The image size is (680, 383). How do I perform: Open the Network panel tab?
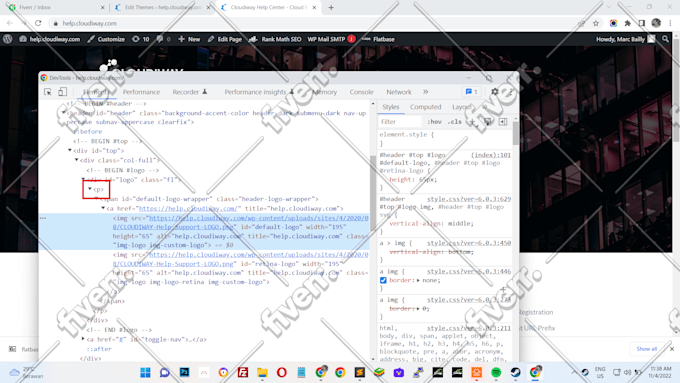tap(399, 92)
